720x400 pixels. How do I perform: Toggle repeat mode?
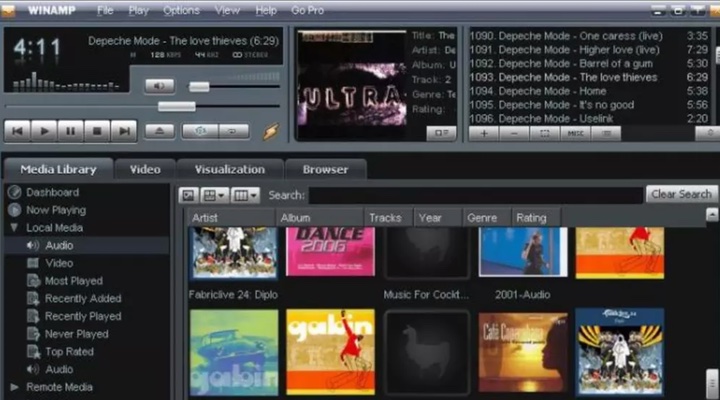(233, 131)
